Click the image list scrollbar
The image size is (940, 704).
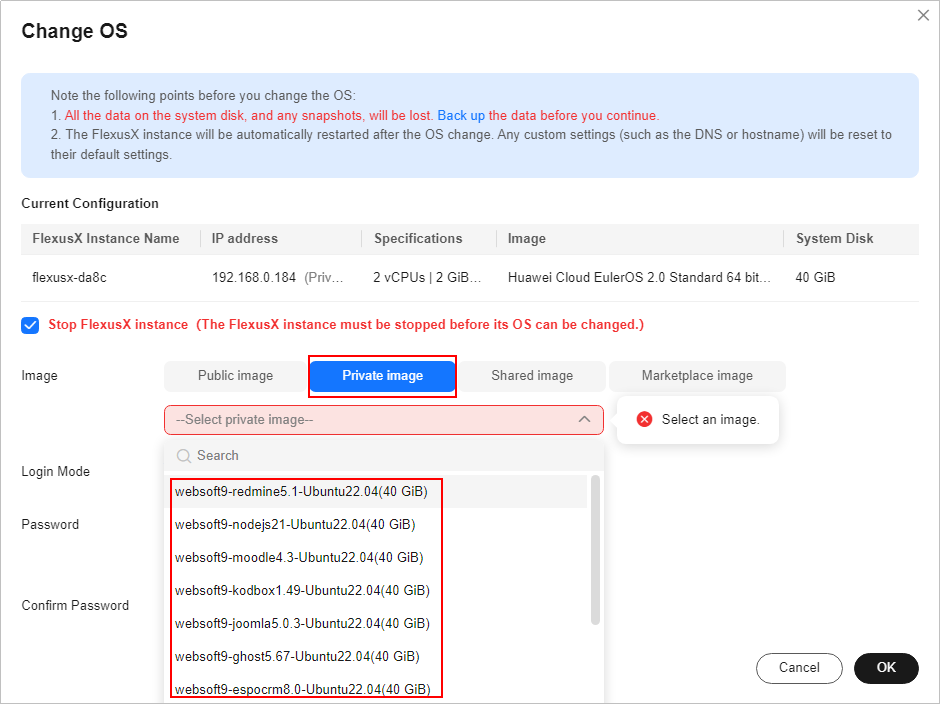[596, 550]
